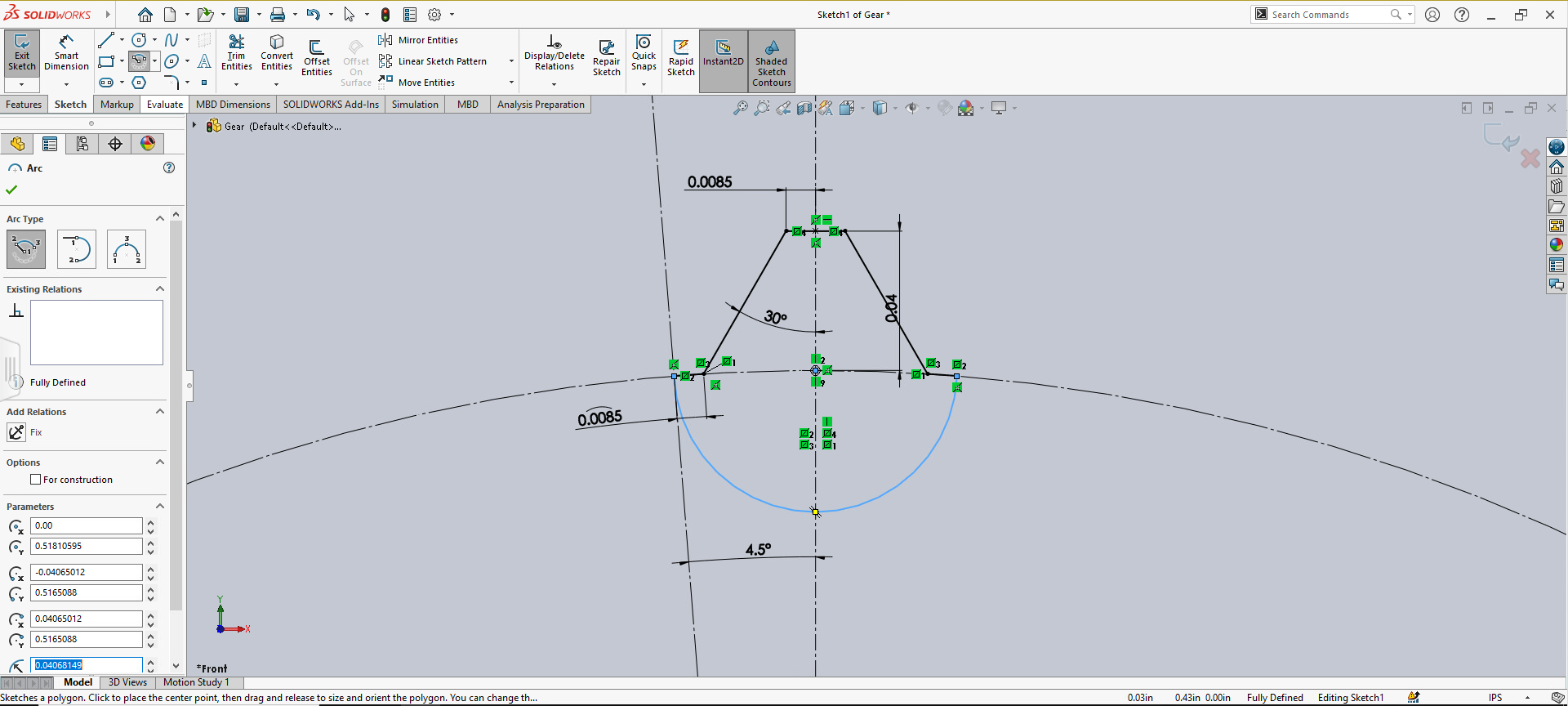Click the Smart Dimension tool

click(x=66, y=53)
